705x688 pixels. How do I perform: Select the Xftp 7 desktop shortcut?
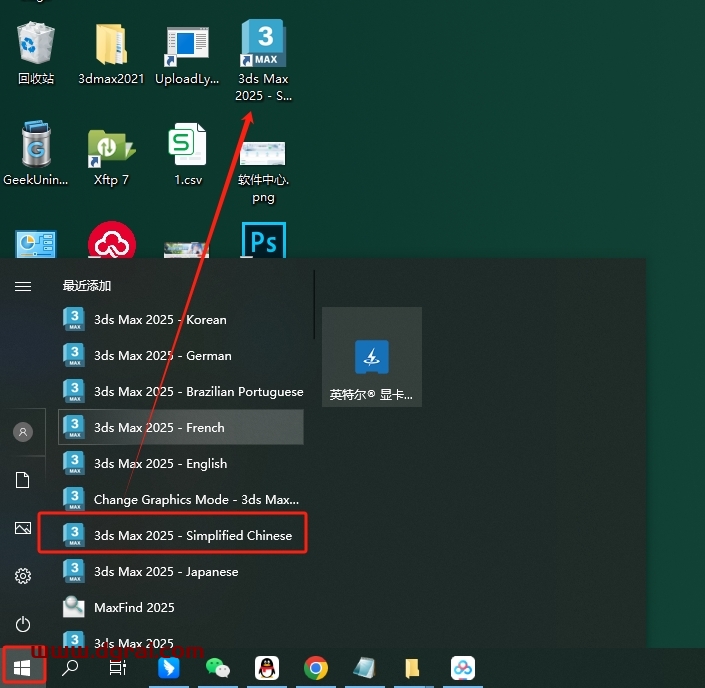[111, 155]
